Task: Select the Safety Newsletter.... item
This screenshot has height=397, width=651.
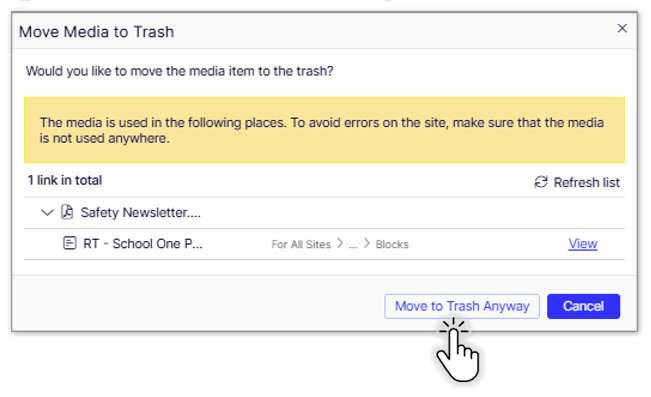Action: click(140, 213)
